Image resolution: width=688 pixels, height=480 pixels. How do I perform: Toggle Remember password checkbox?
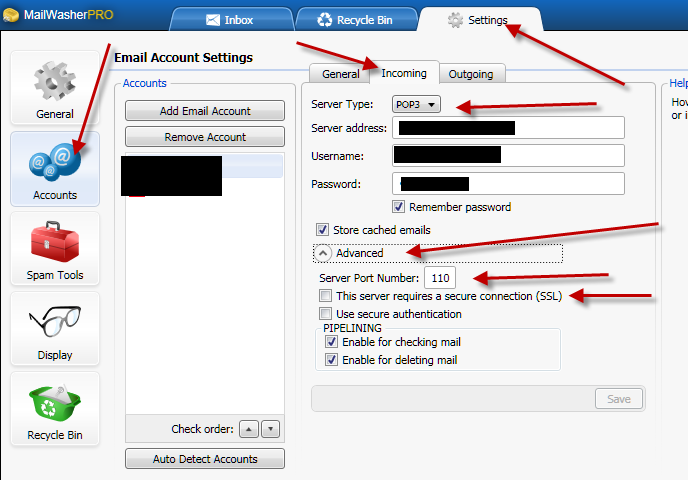[398, 207]
